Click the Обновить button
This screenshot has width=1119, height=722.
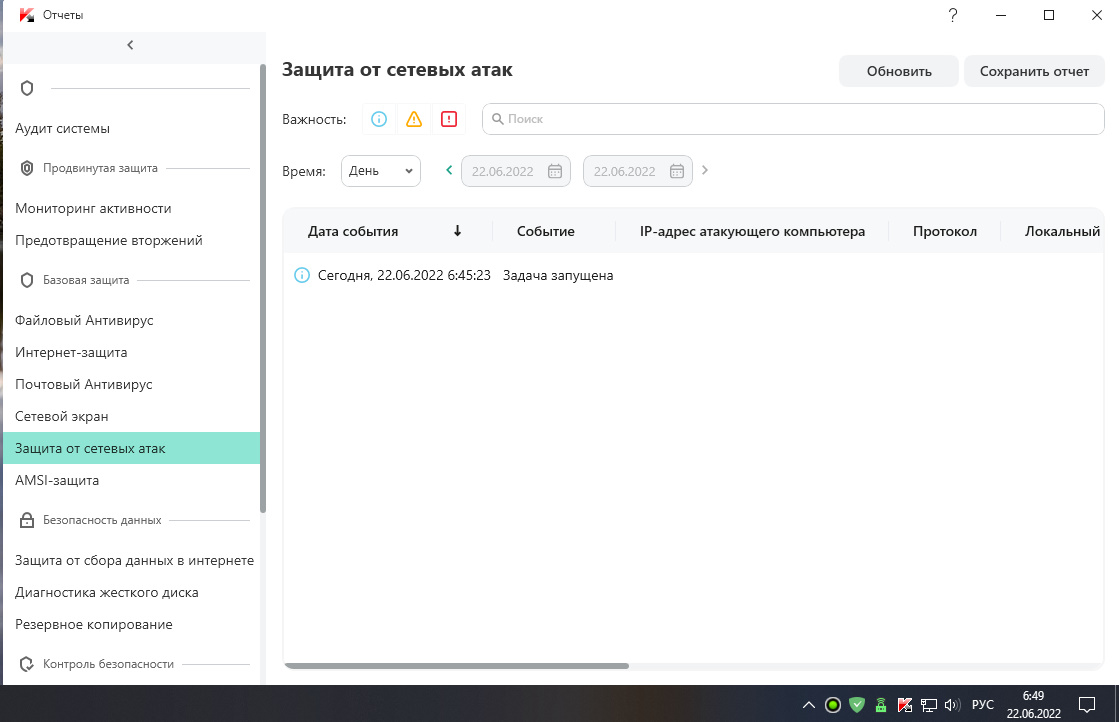tap(898, 71)
